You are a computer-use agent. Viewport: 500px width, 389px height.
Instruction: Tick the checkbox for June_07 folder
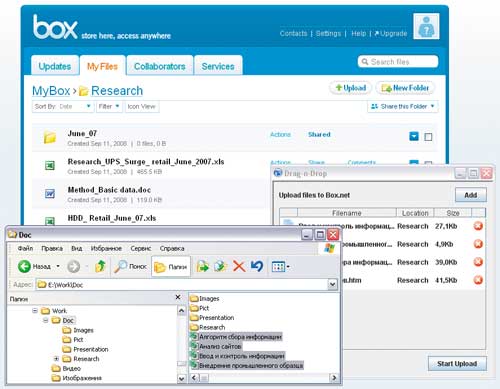coord(428,137)
